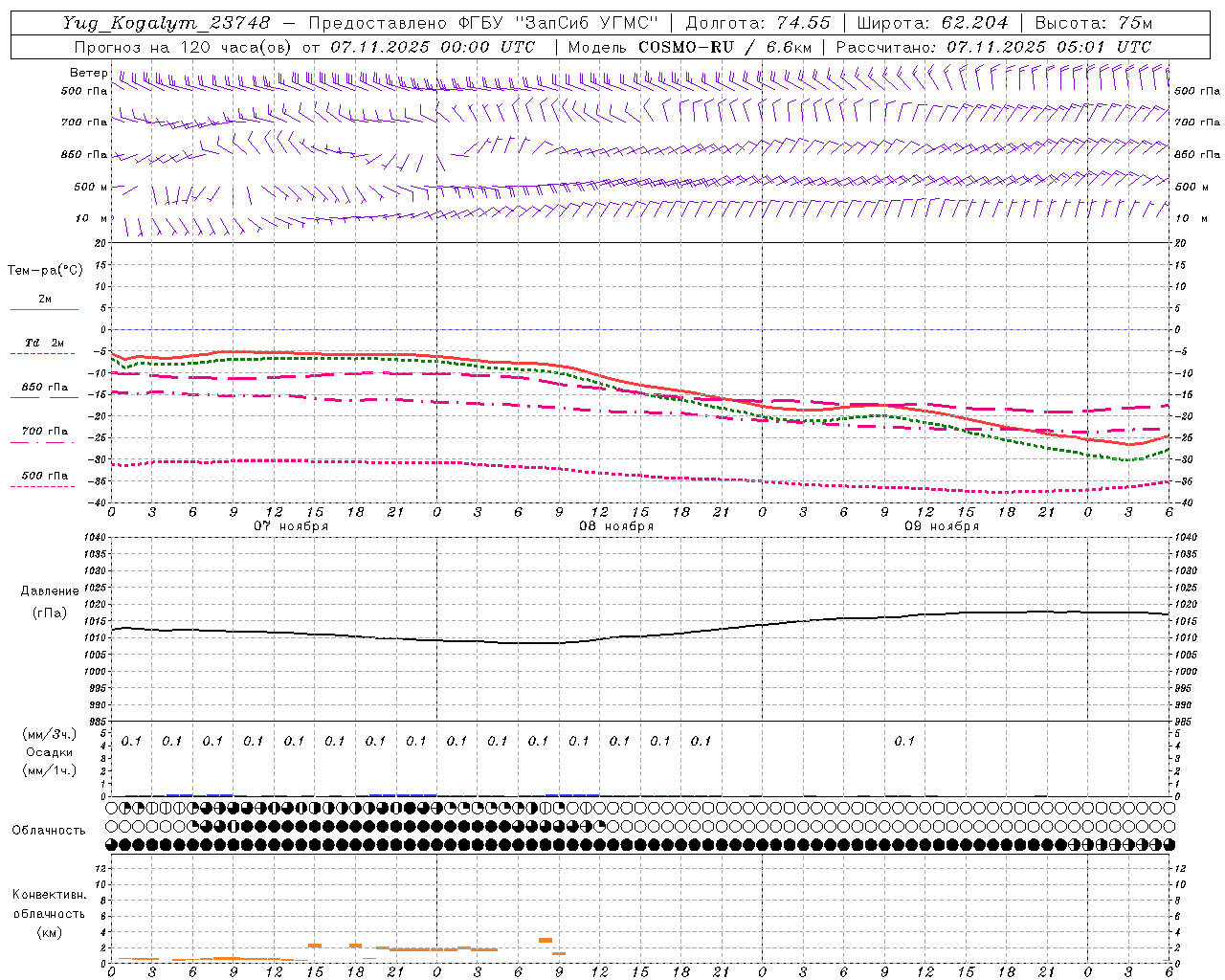Click the station title Yug_Kogalym_23748
The width and height of the screenshot is (1225, 980).
click(x=167, y=23)
